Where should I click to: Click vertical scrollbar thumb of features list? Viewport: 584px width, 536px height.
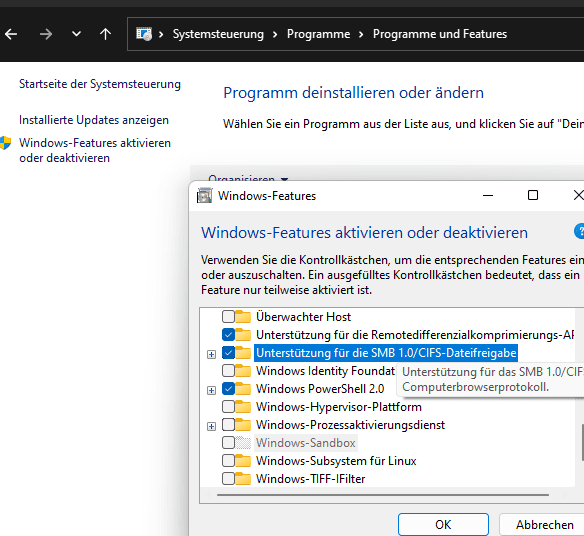click(582, 443)
